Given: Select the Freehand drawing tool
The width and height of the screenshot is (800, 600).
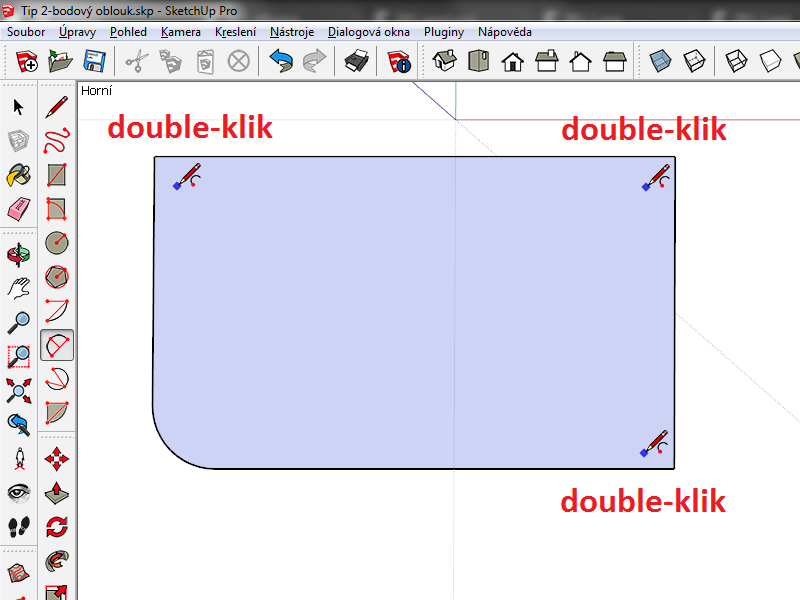Looking at the screenshot, I should coord(57,141).
